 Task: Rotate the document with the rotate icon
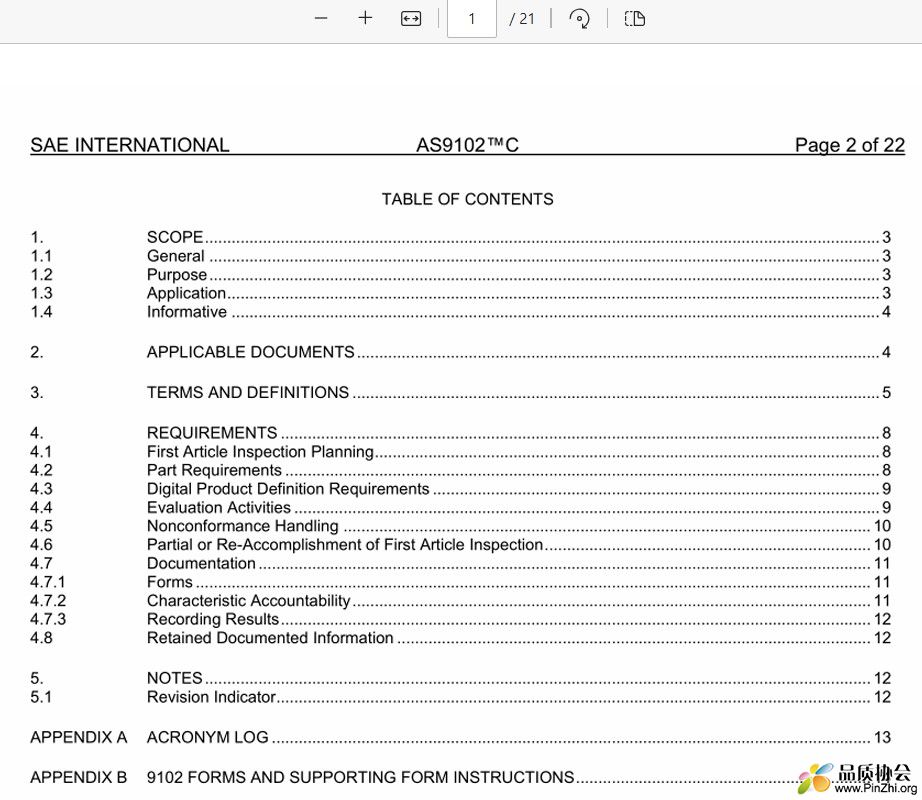(579, 19)
